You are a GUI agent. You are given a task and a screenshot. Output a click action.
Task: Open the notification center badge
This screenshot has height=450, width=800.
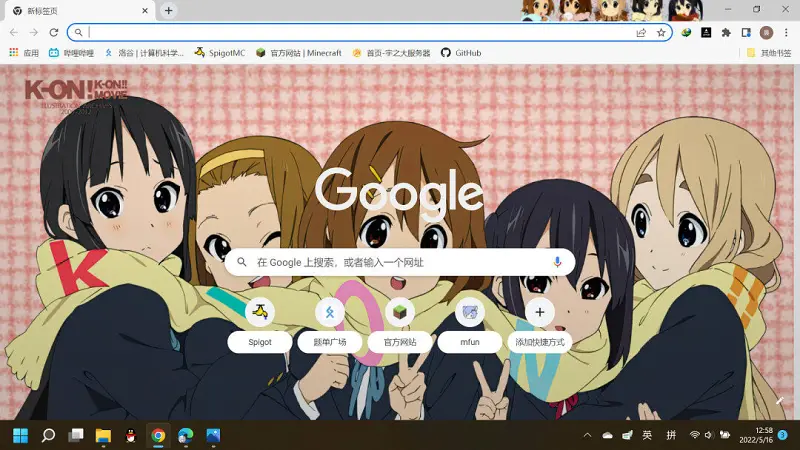click(x=783, y=435)
